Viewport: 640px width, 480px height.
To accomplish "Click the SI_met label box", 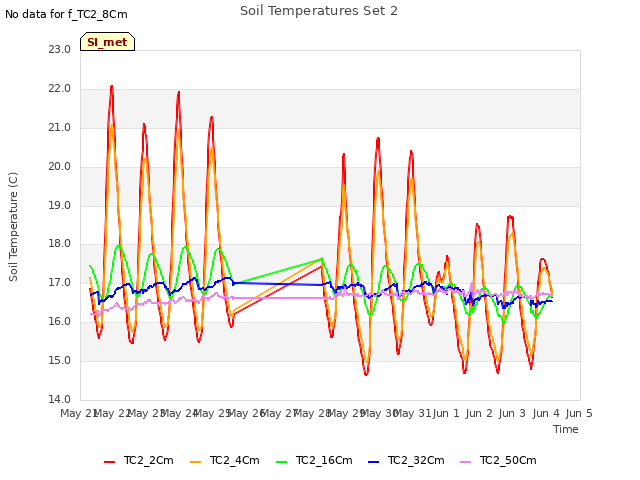I will 107,42.
